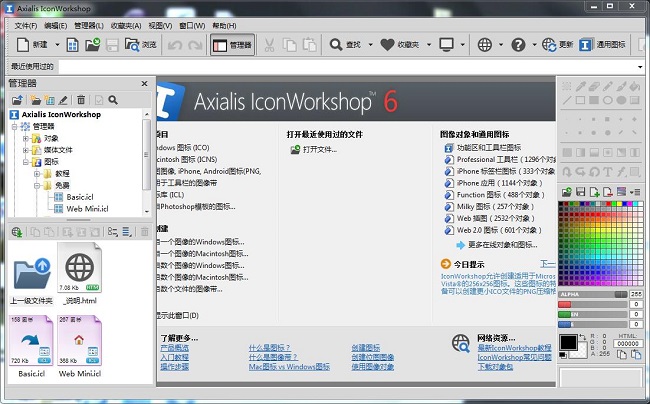Open the 视图(V) menu
The image size is (650, 404).
pyautogui.click(x=159, y=25)
